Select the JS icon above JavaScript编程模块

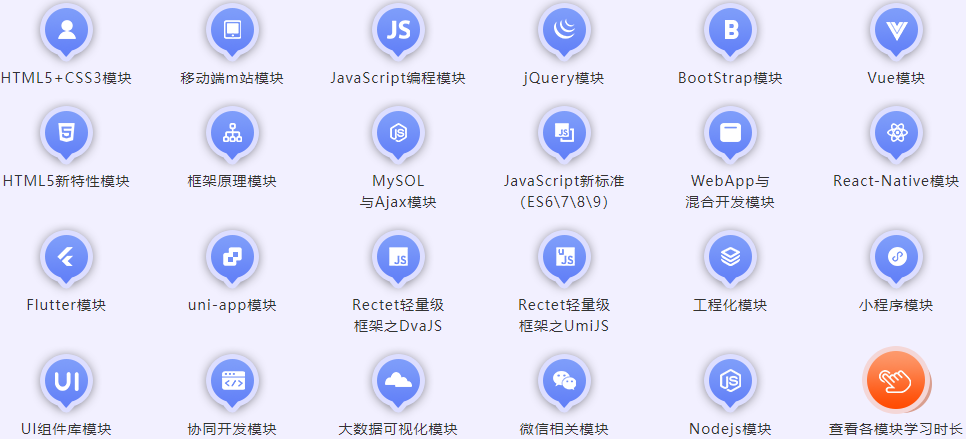tap(399, 30)
